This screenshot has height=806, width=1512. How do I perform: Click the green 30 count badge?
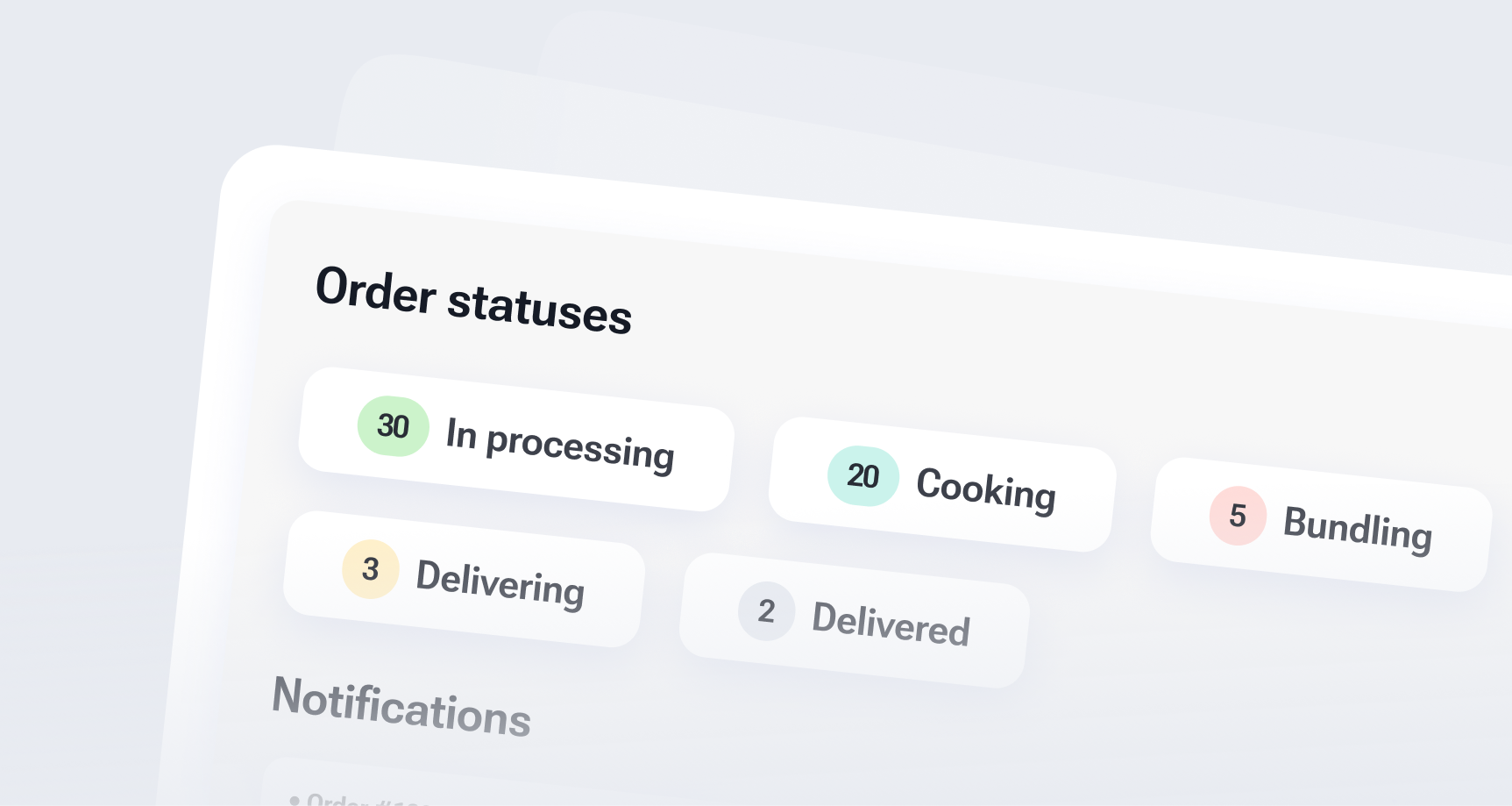[393, 426]
